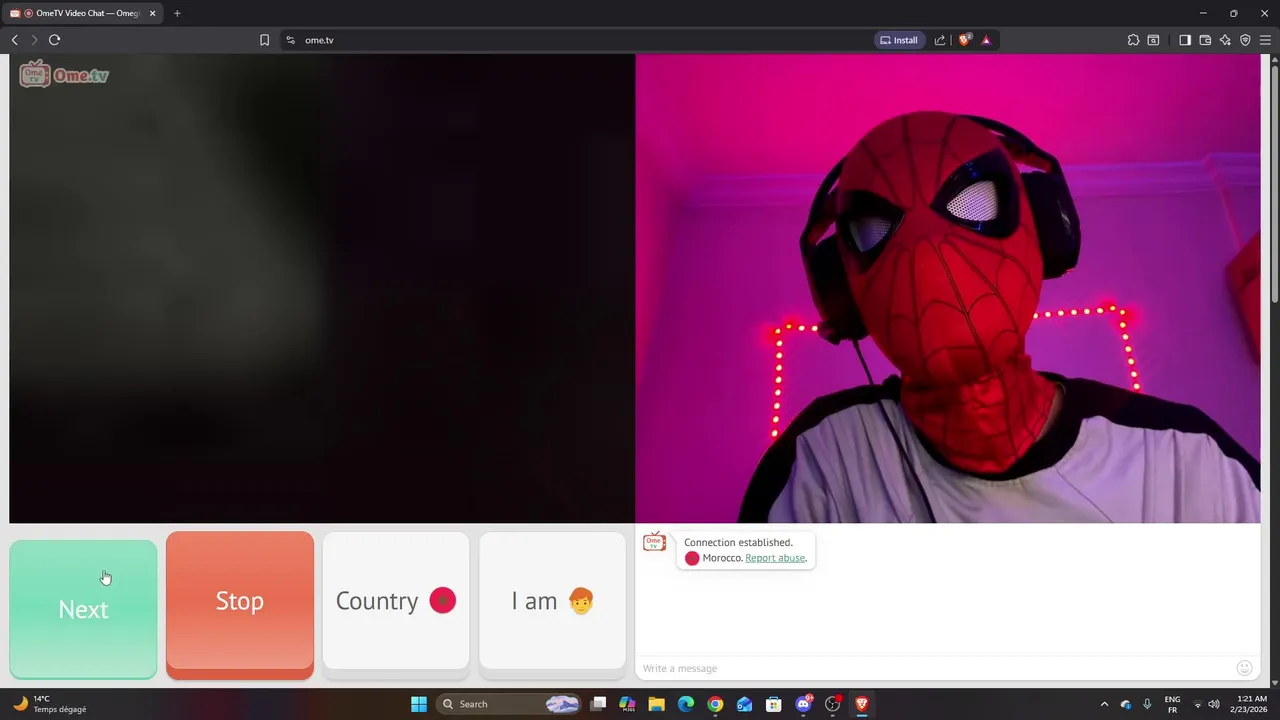Open Task View on the taskbar
The height and width of the screenshot is (720, 1280).
pos(598,704)
